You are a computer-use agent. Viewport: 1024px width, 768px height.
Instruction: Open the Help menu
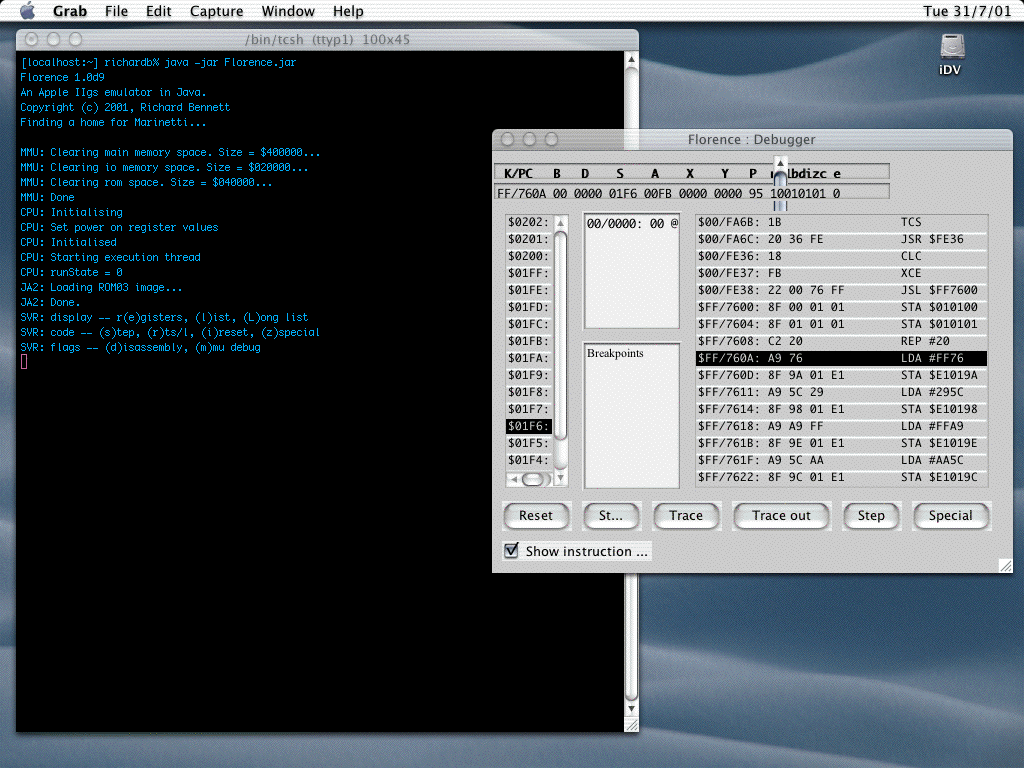[x=348, y=11]
